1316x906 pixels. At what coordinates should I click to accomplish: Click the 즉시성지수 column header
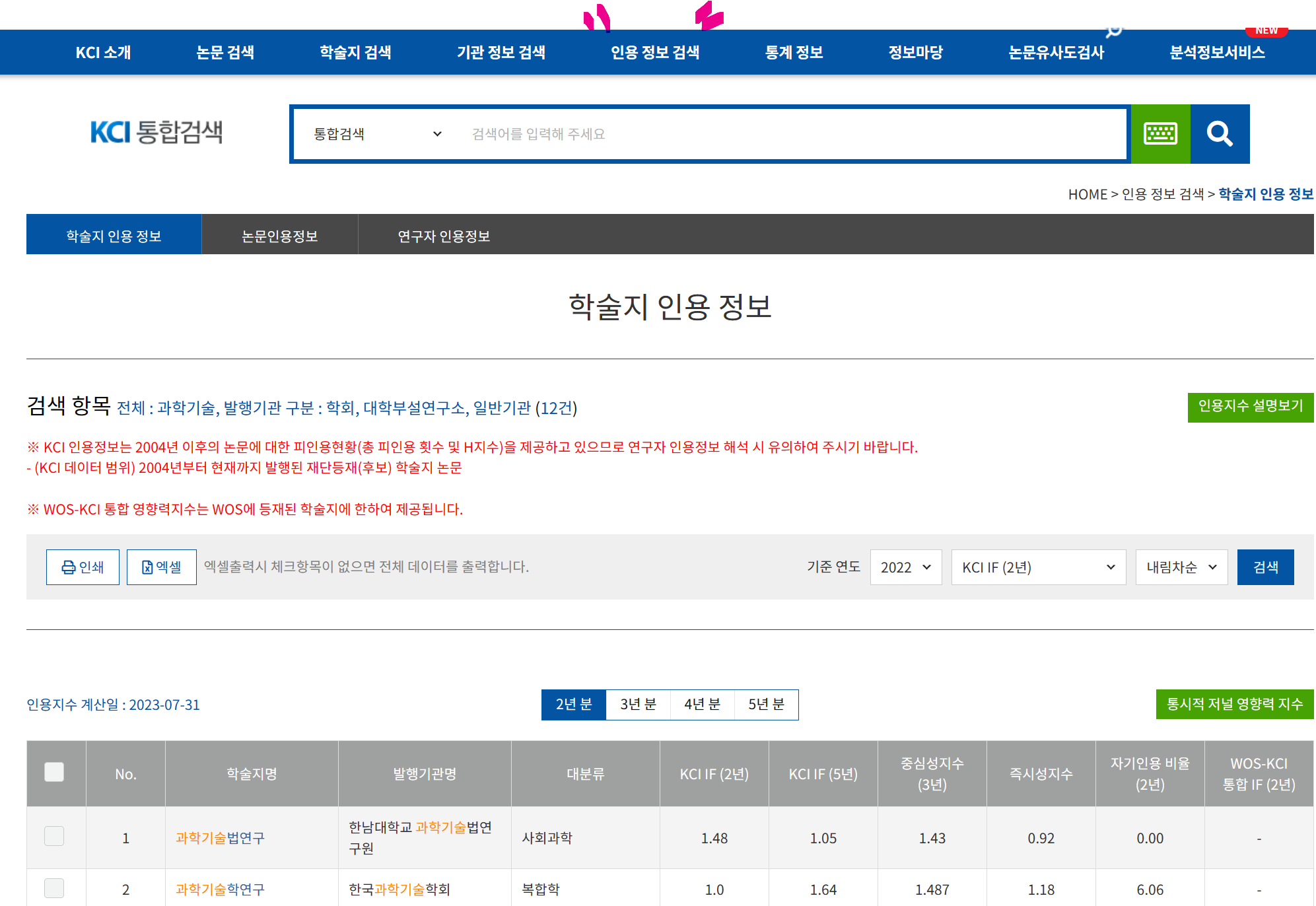click(1041, 774)
